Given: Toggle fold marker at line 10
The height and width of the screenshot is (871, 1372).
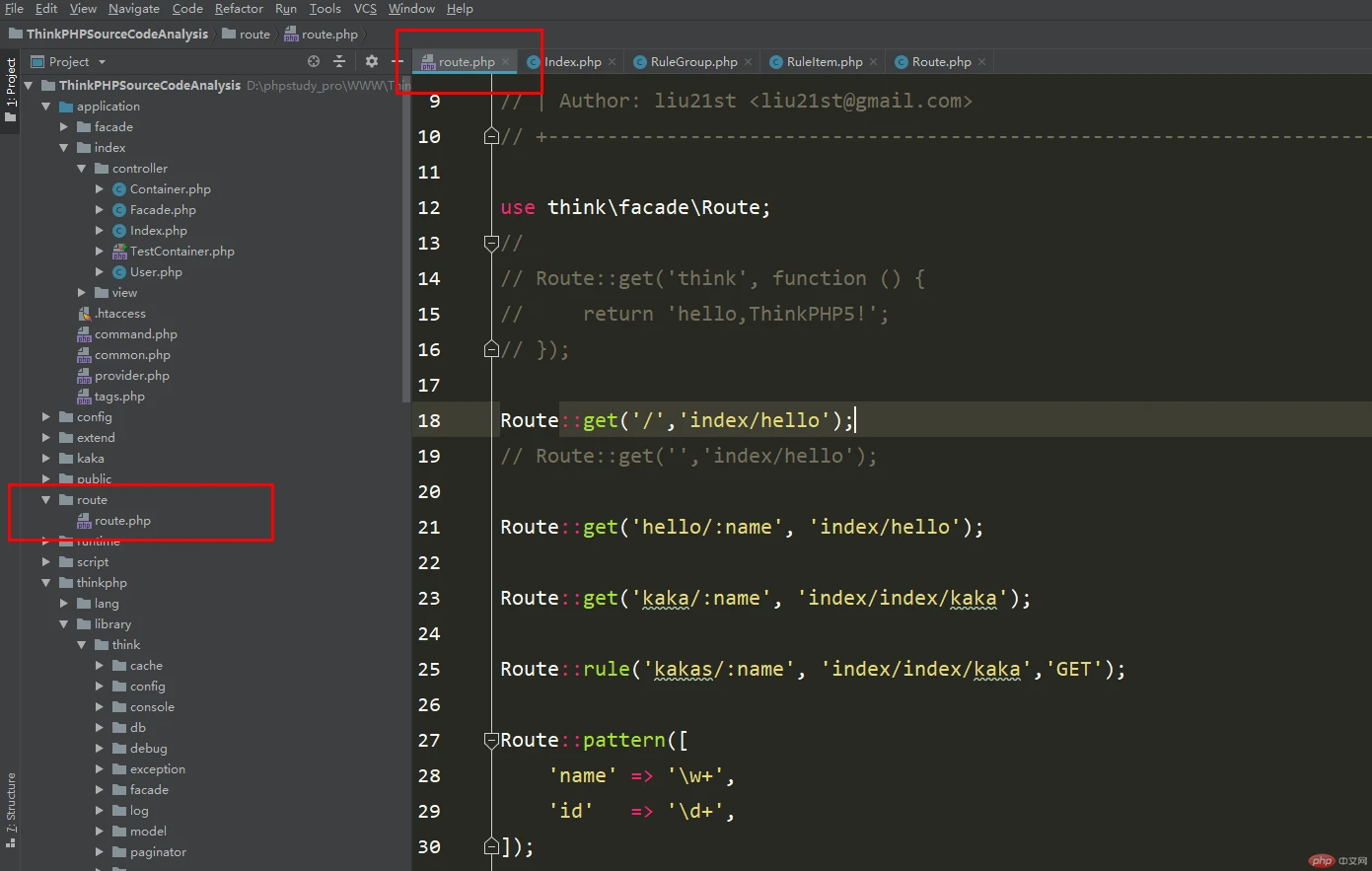Looking at the screenshot, I should (x=491, y=136).
